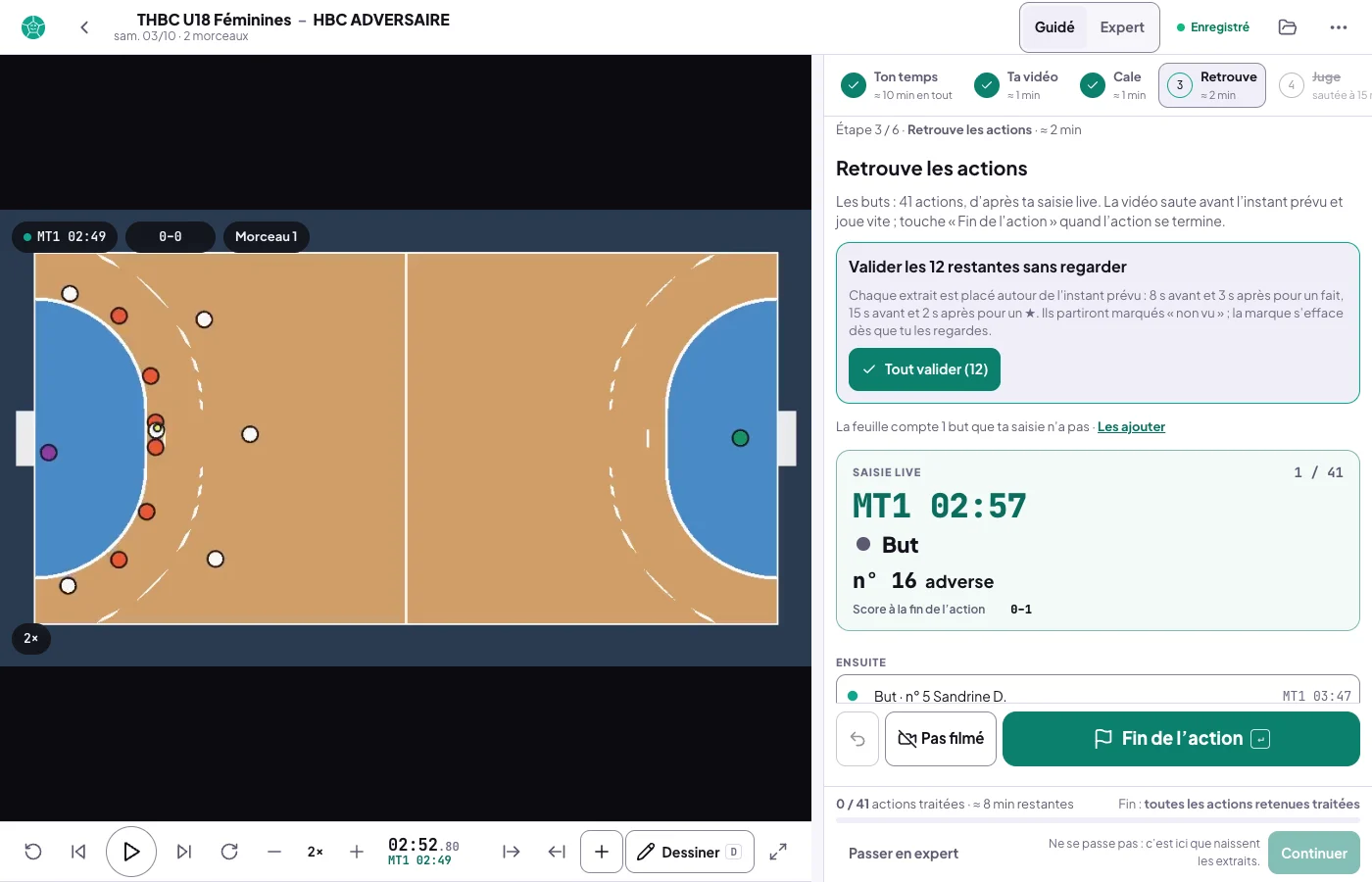Click the MT1 02:49 overlay badge

(65, 237)
